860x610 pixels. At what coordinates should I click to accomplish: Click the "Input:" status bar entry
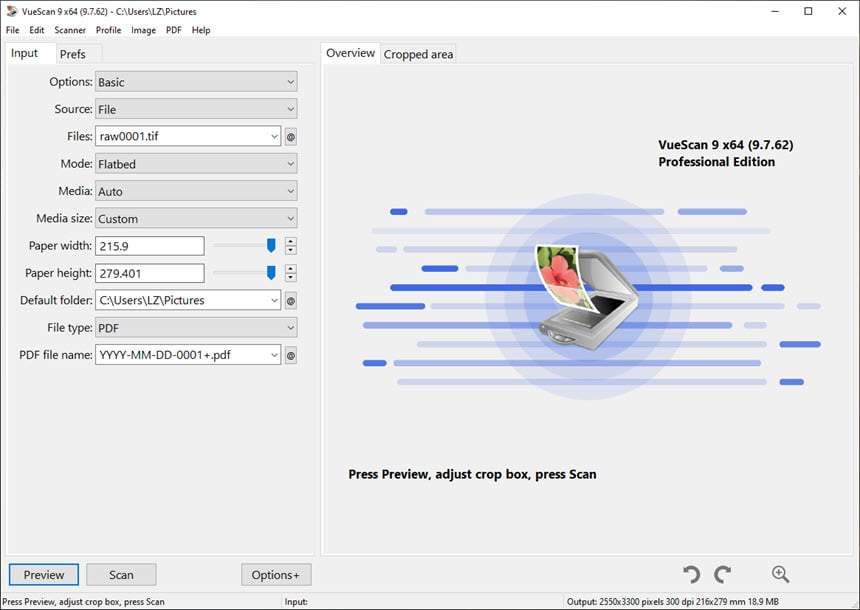[x=296, y=602]
